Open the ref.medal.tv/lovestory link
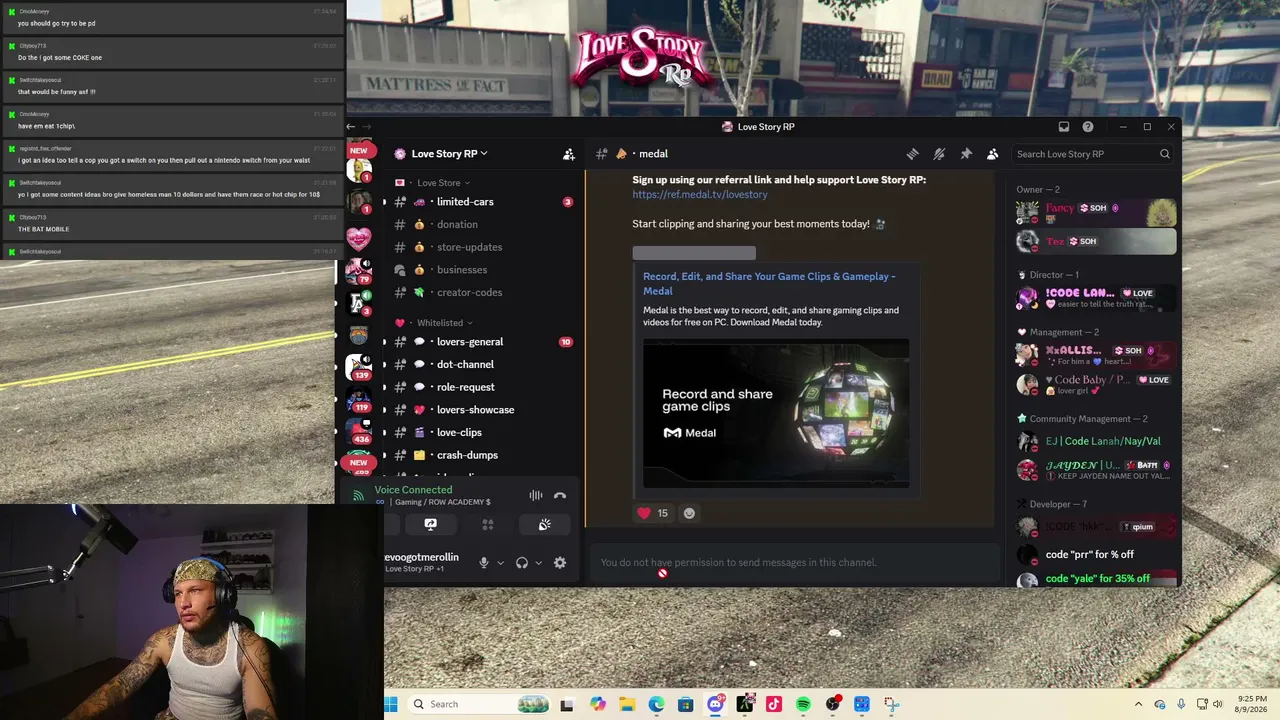Viewport: 1280px width, 720px height. pyautogui.click(x=700, y=194)
